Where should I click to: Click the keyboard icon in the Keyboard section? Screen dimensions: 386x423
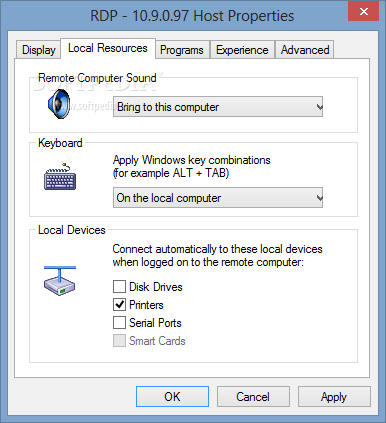click(60, 177)
